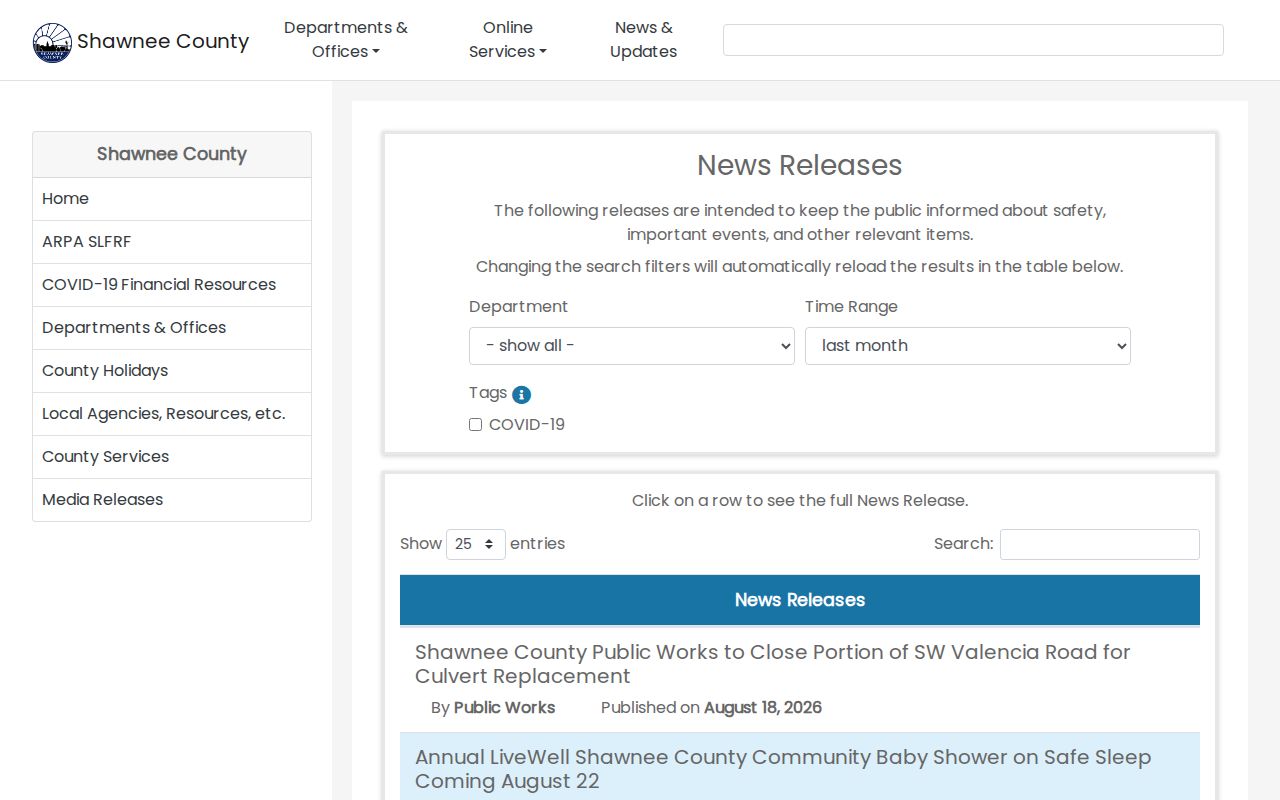This screenshot has height=800, width=1280.
Task: Click the table Search input box
Action: click(1100, 544)
